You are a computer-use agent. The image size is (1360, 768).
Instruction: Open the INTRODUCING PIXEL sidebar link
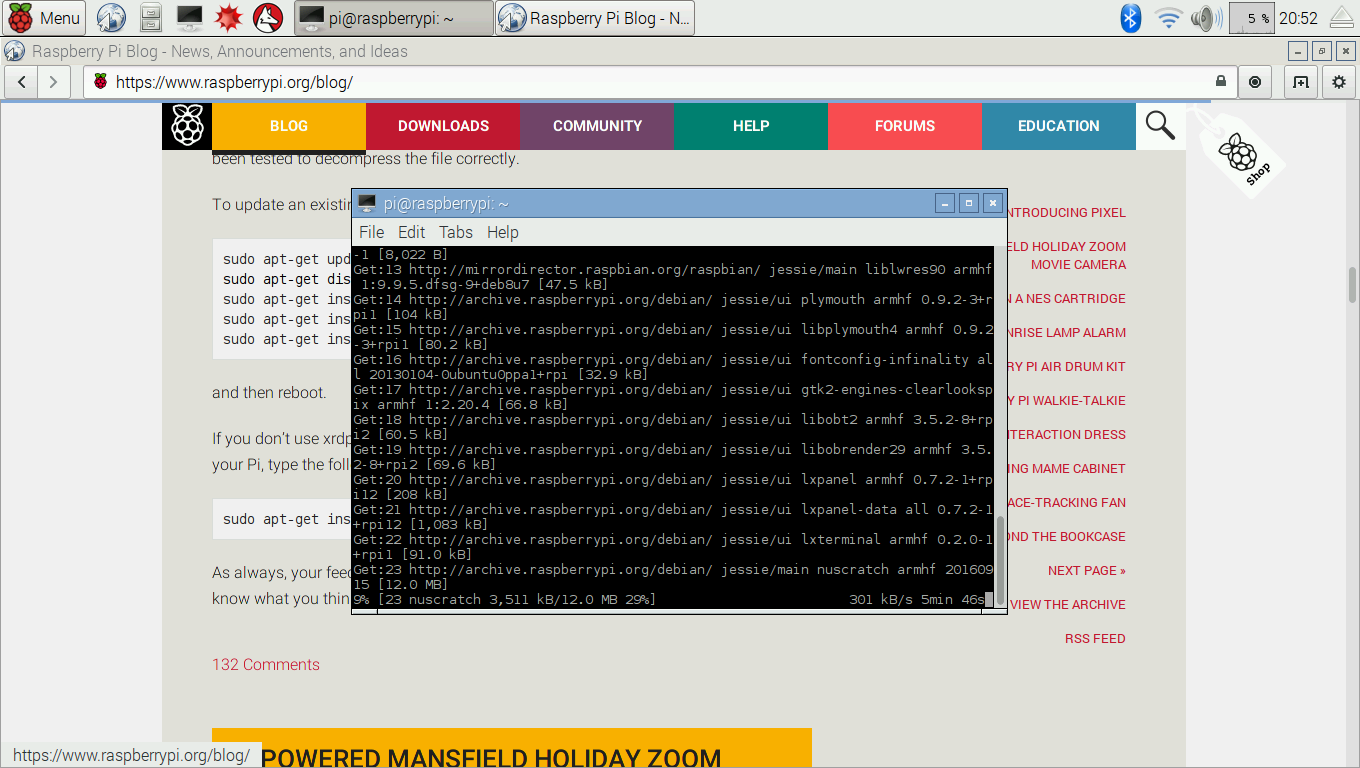pyautogui.click(x=1066, y=213)
